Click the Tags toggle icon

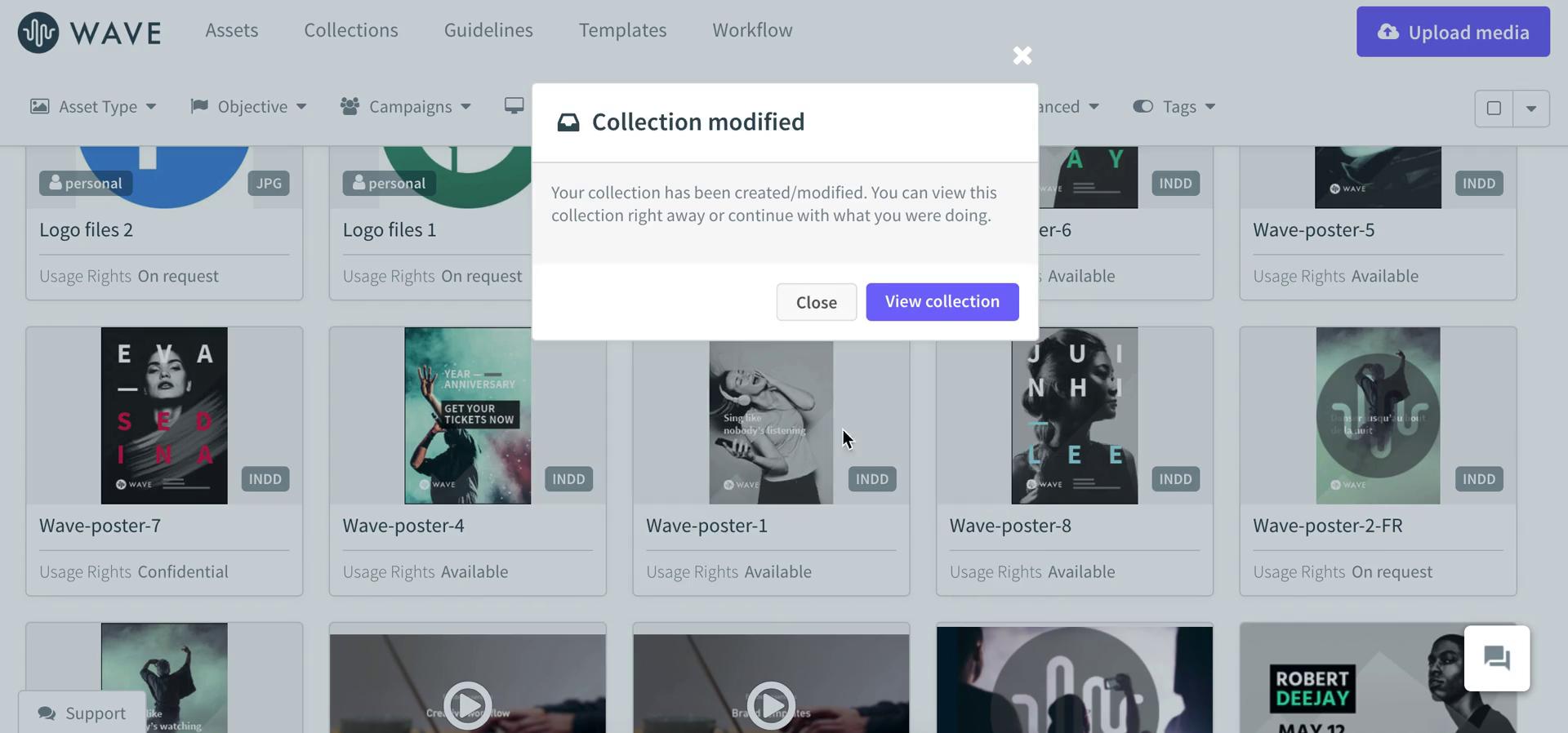pos(1143,106)
